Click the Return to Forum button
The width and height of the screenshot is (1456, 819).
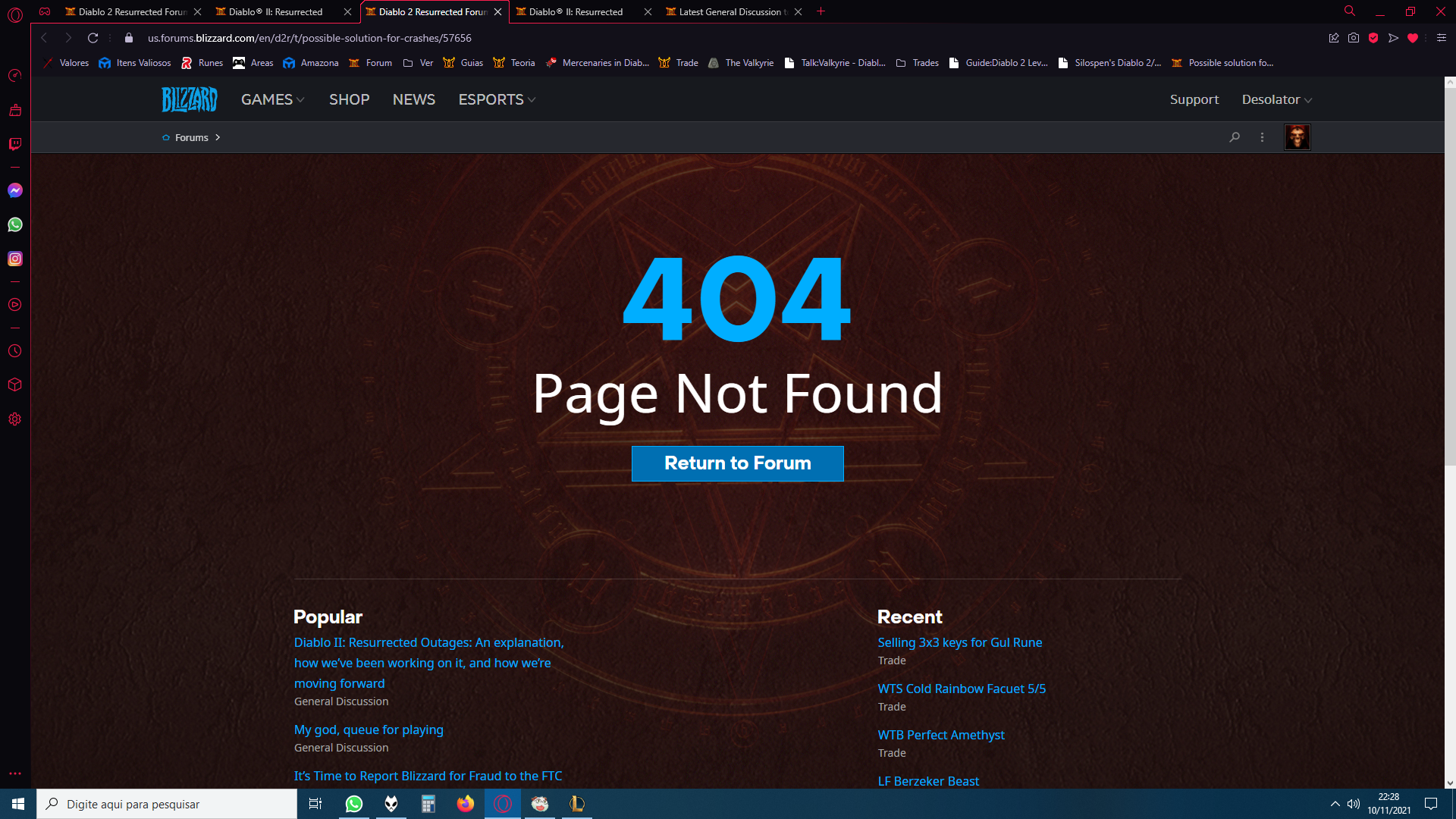click(737, 463)
